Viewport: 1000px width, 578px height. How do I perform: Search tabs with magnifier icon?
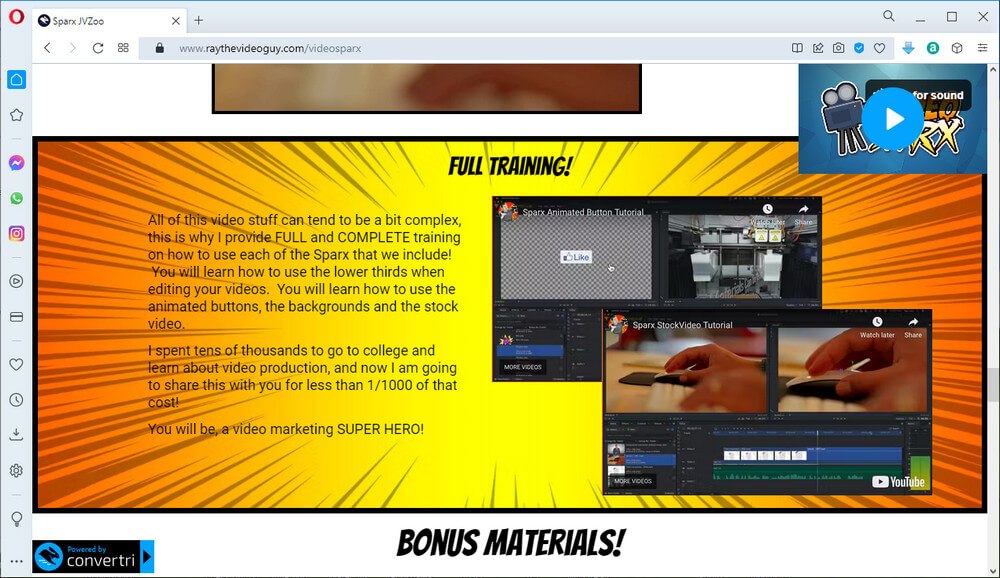888,17
